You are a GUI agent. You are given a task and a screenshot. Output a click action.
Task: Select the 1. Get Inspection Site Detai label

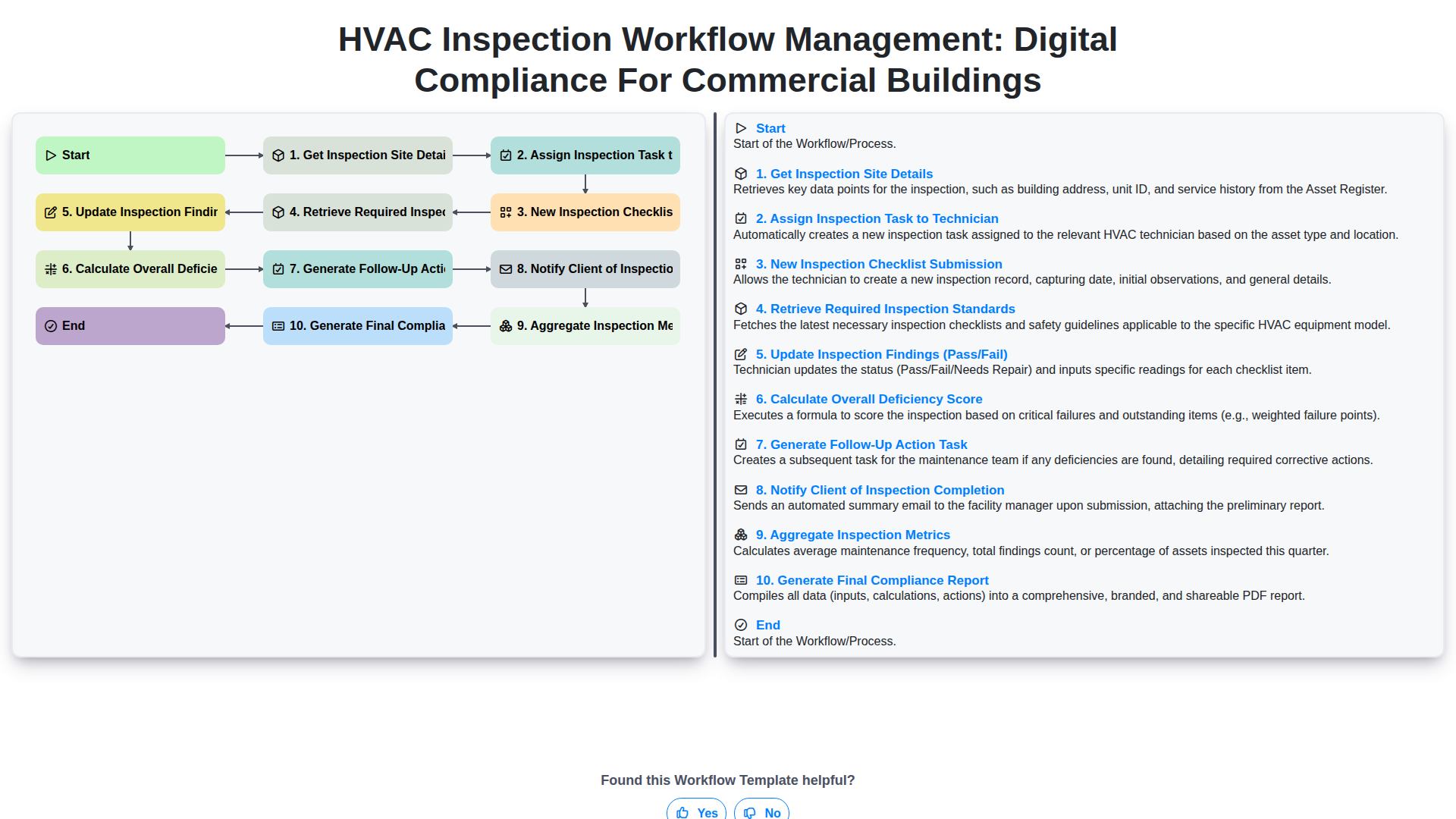point(368,155)
